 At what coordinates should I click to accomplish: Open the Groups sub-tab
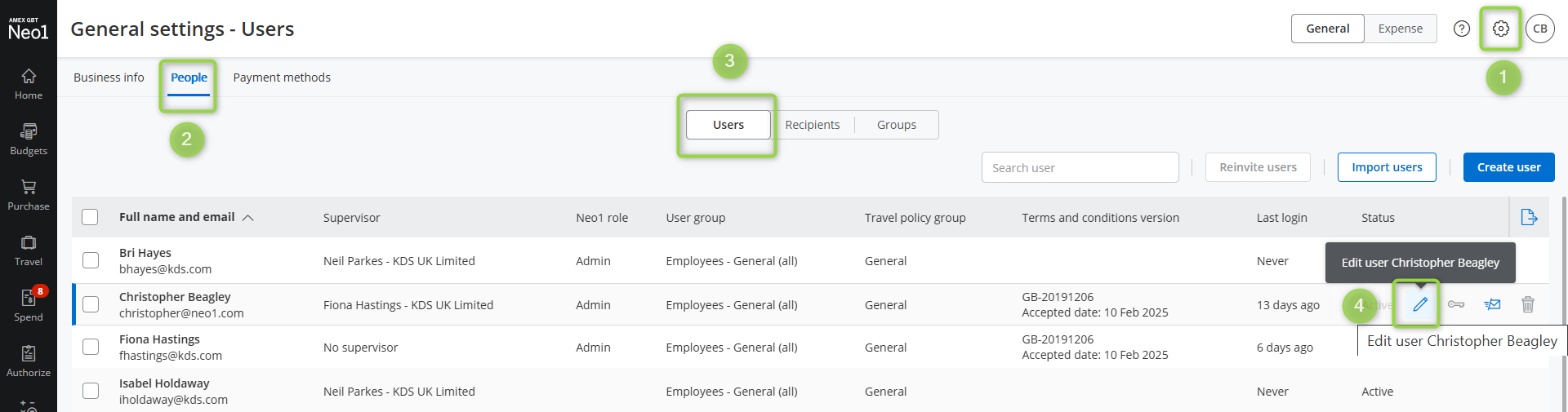[896, 125]
